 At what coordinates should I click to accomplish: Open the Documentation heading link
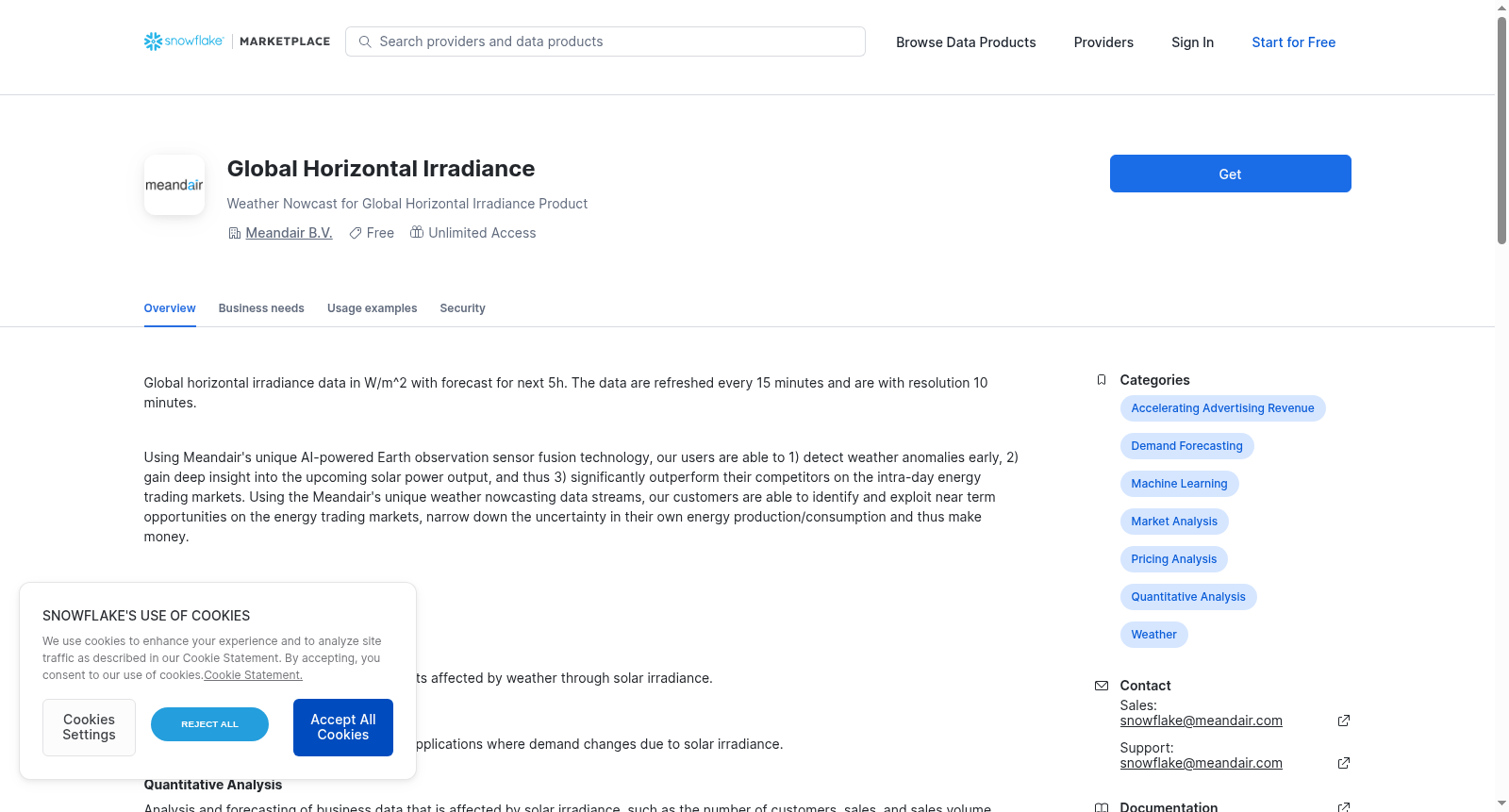pos(1169,807)
